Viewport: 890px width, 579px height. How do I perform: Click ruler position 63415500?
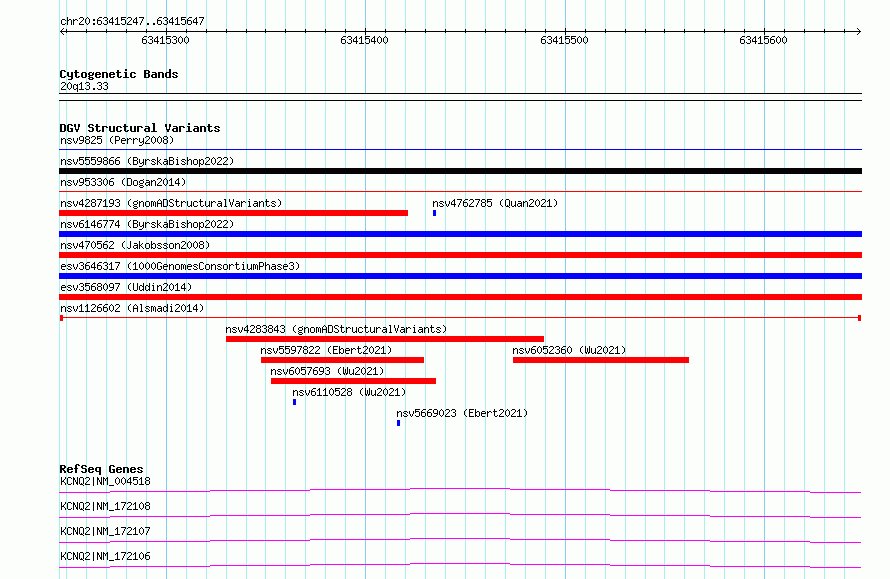pos(564,40)
